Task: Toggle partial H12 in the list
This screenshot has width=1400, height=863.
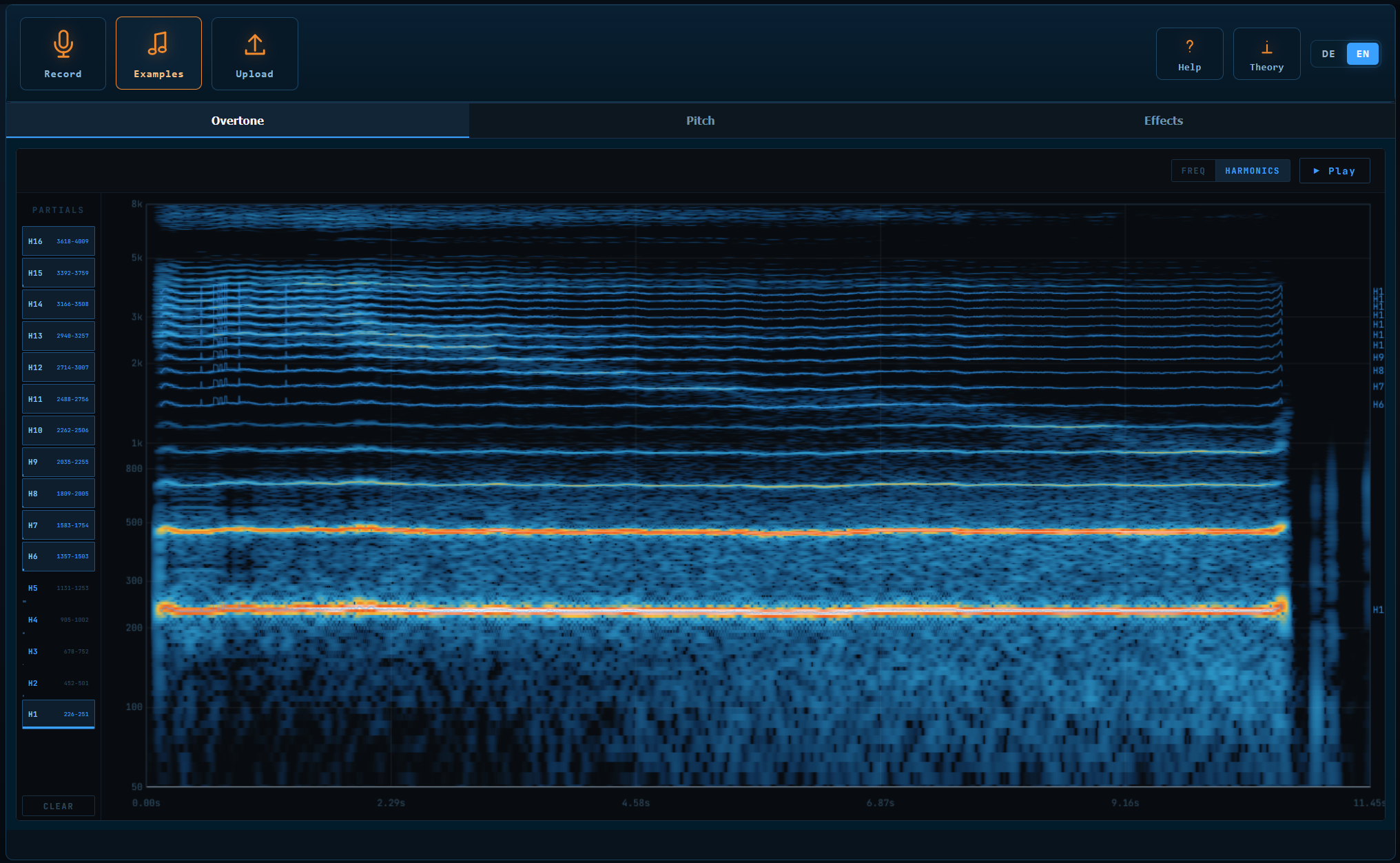Action: 59,367
